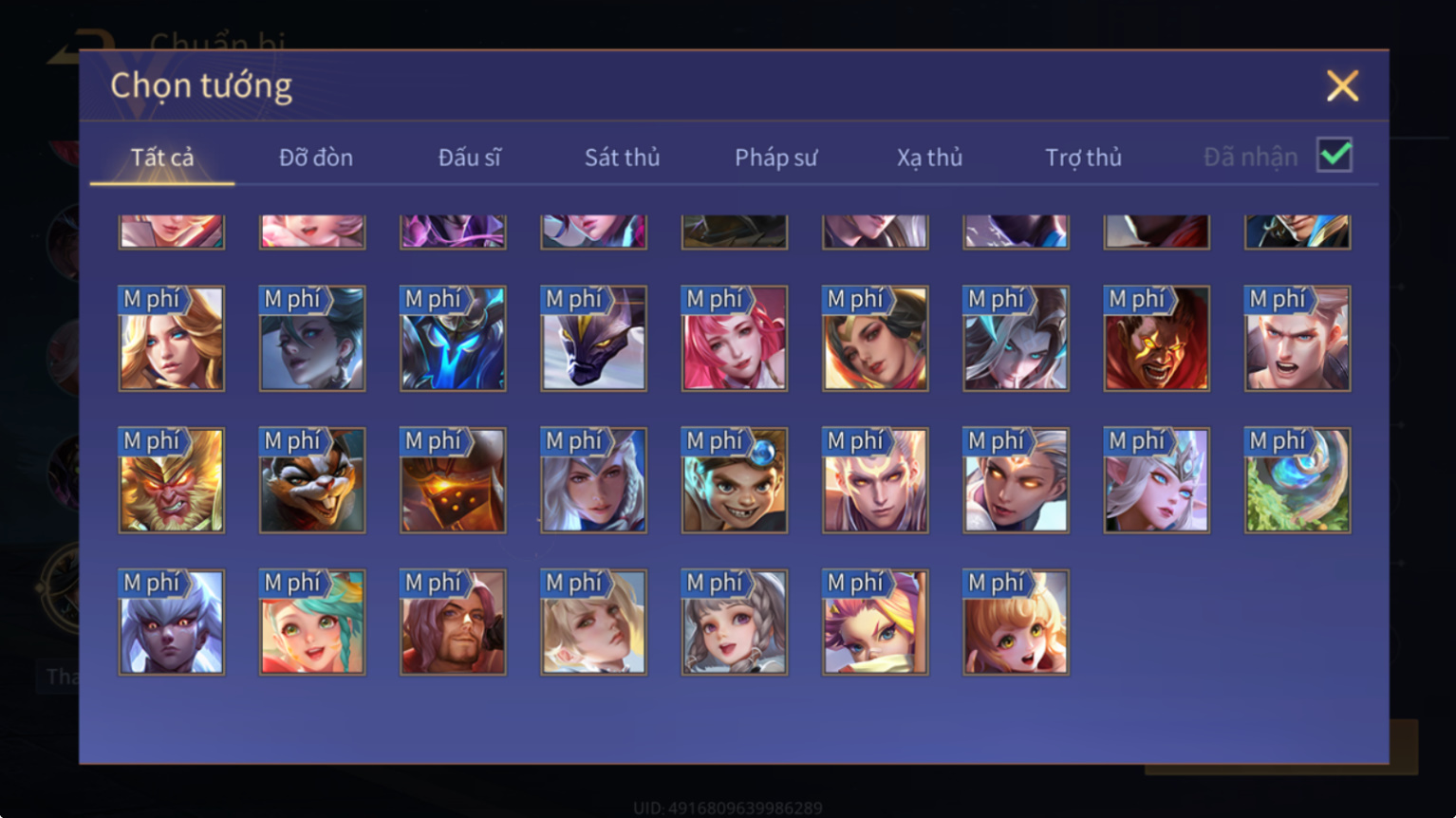This screenshot has width=1456, height=818.
Task: Select the grey braided-hair girl hero
Action: [x=735, y=623]
